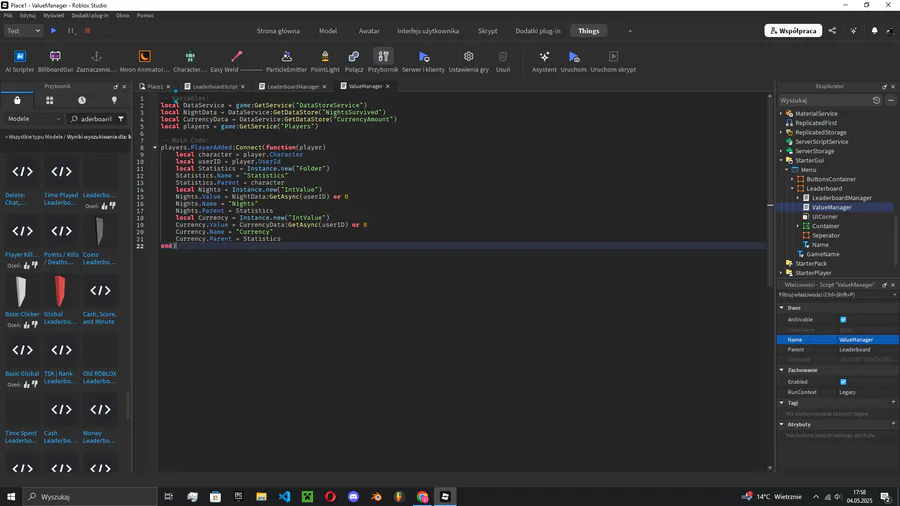
Task: Open notifications bell
Action: tap(874, 30)
